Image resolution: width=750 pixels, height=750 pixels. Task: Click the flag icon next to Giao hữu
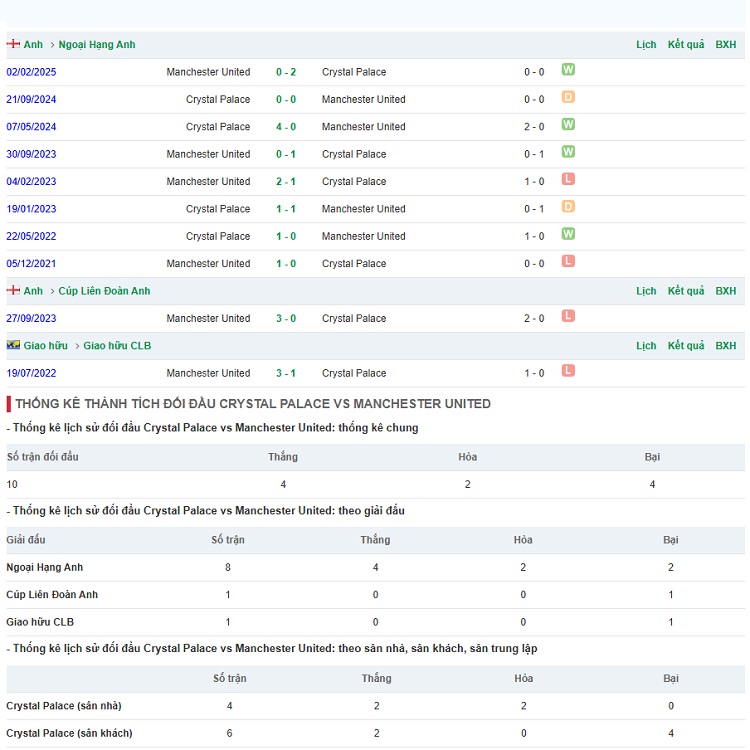click(x=13, y=345)
